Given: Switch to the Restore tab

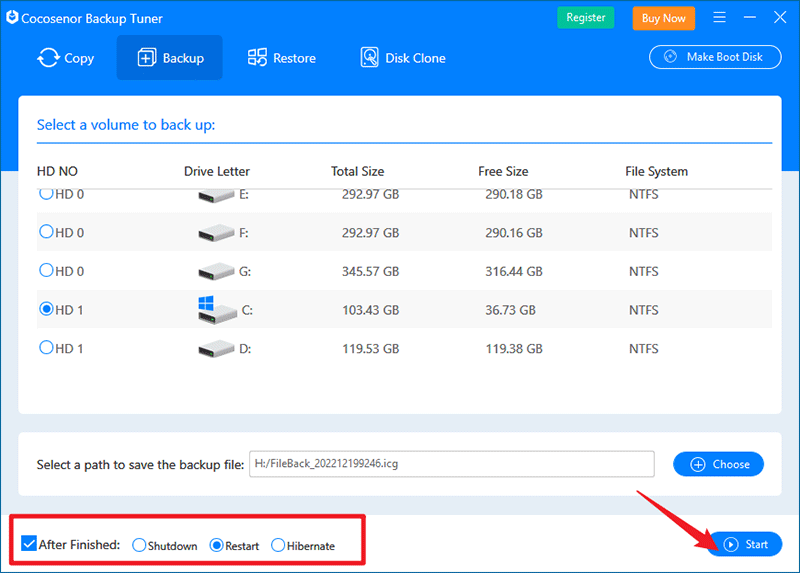Looking at the screenshot, I should coord(282,58).
